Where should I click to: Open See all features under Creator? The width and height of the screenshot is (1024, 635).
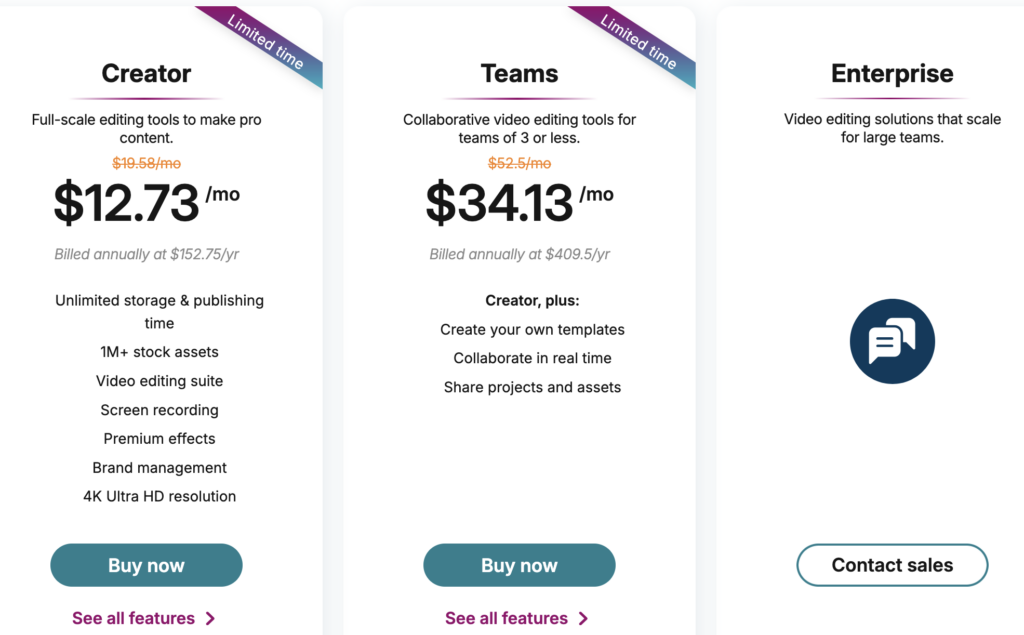[x=133, y=618]
